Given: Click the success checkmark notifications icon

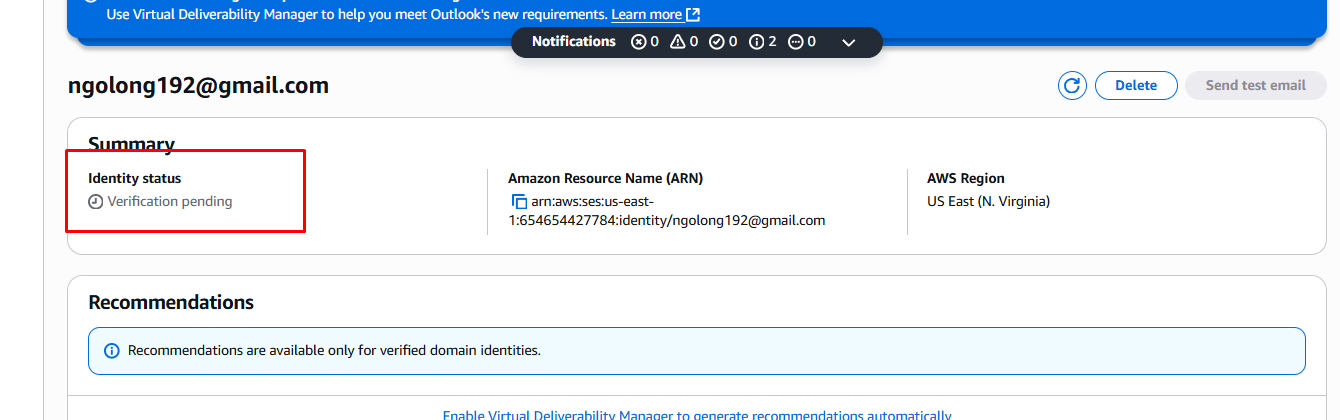Looking at the screenshot, I should [716, 42].
